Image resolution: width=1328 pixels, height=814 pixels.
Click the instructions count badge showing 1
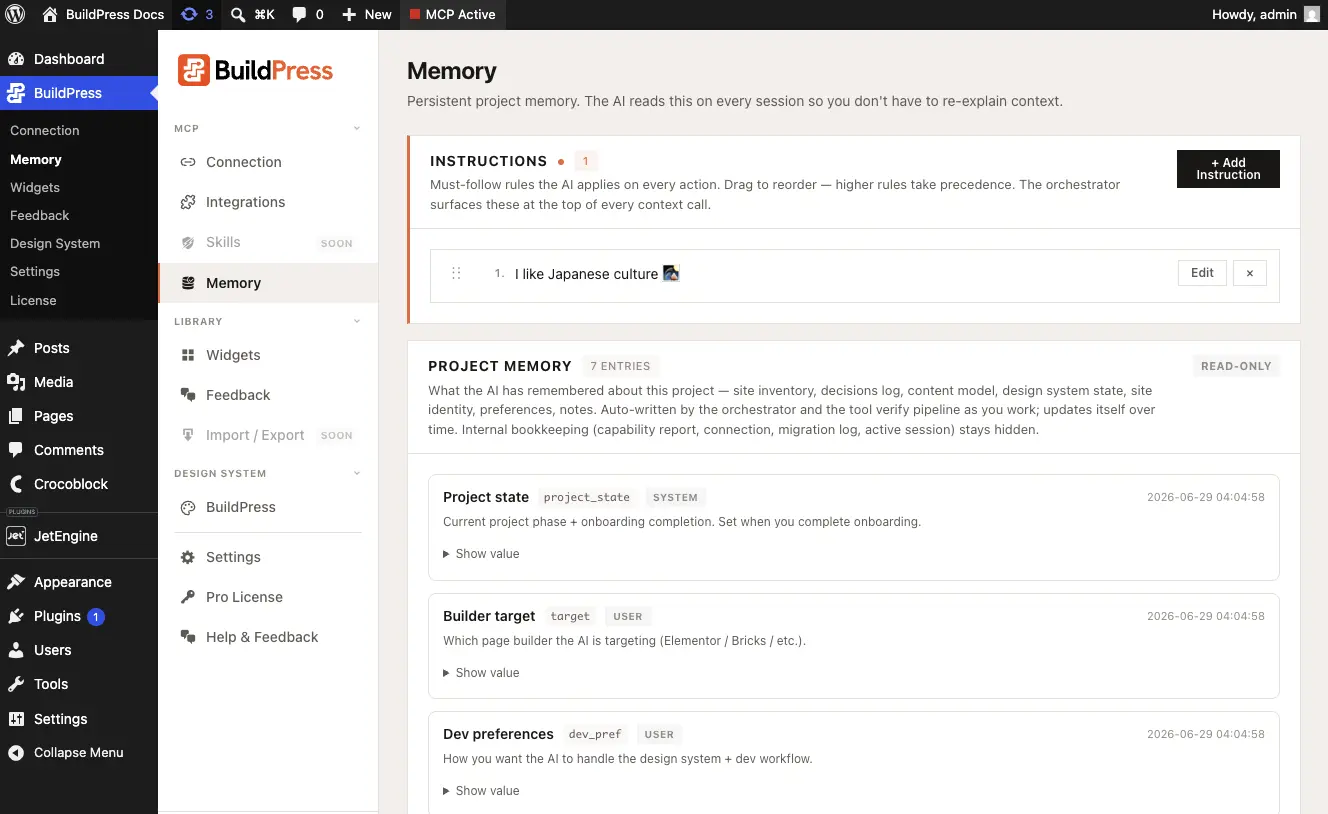pos(585,161)
